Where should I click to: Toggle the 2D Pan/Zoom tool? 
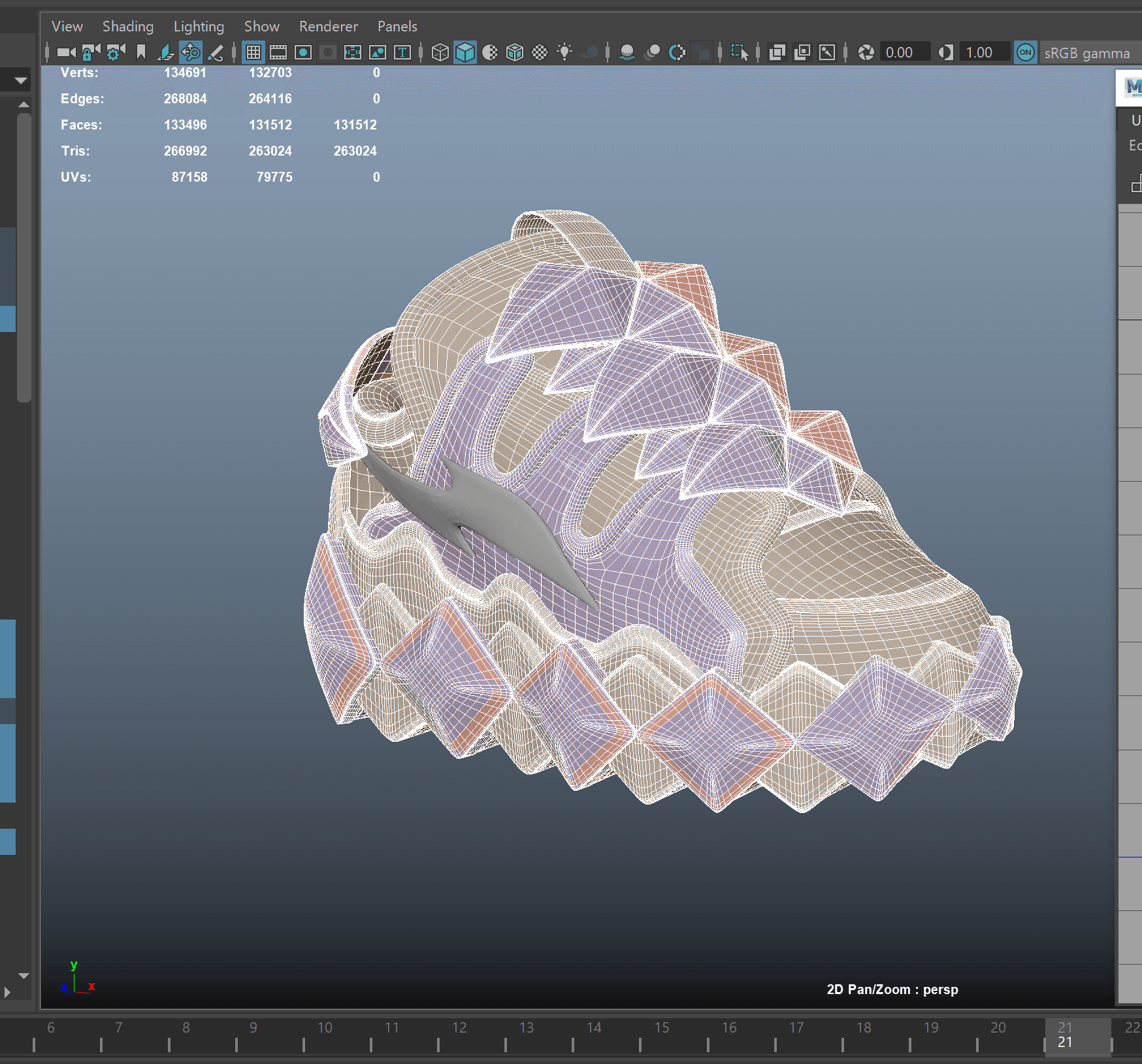coord(191,52)
